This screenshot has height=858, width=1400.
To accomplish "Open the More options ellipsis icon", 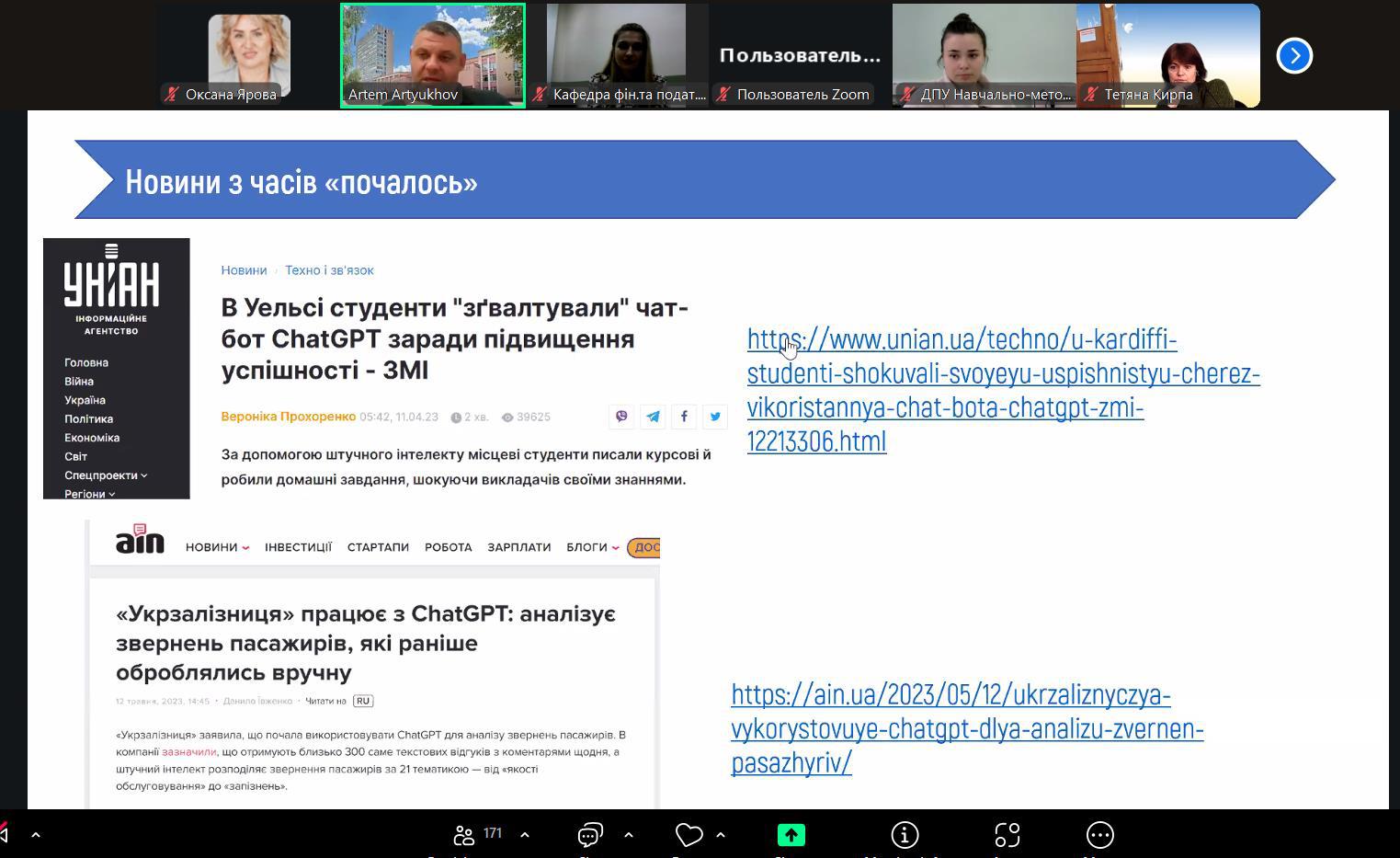I will point(1099,834).
